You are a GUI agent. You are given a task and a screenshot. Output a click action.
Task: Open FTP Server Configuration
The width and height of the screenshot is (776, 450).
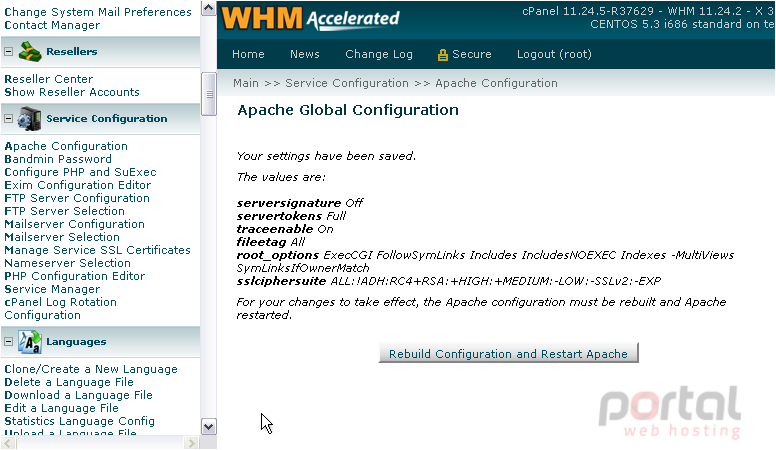77,198
